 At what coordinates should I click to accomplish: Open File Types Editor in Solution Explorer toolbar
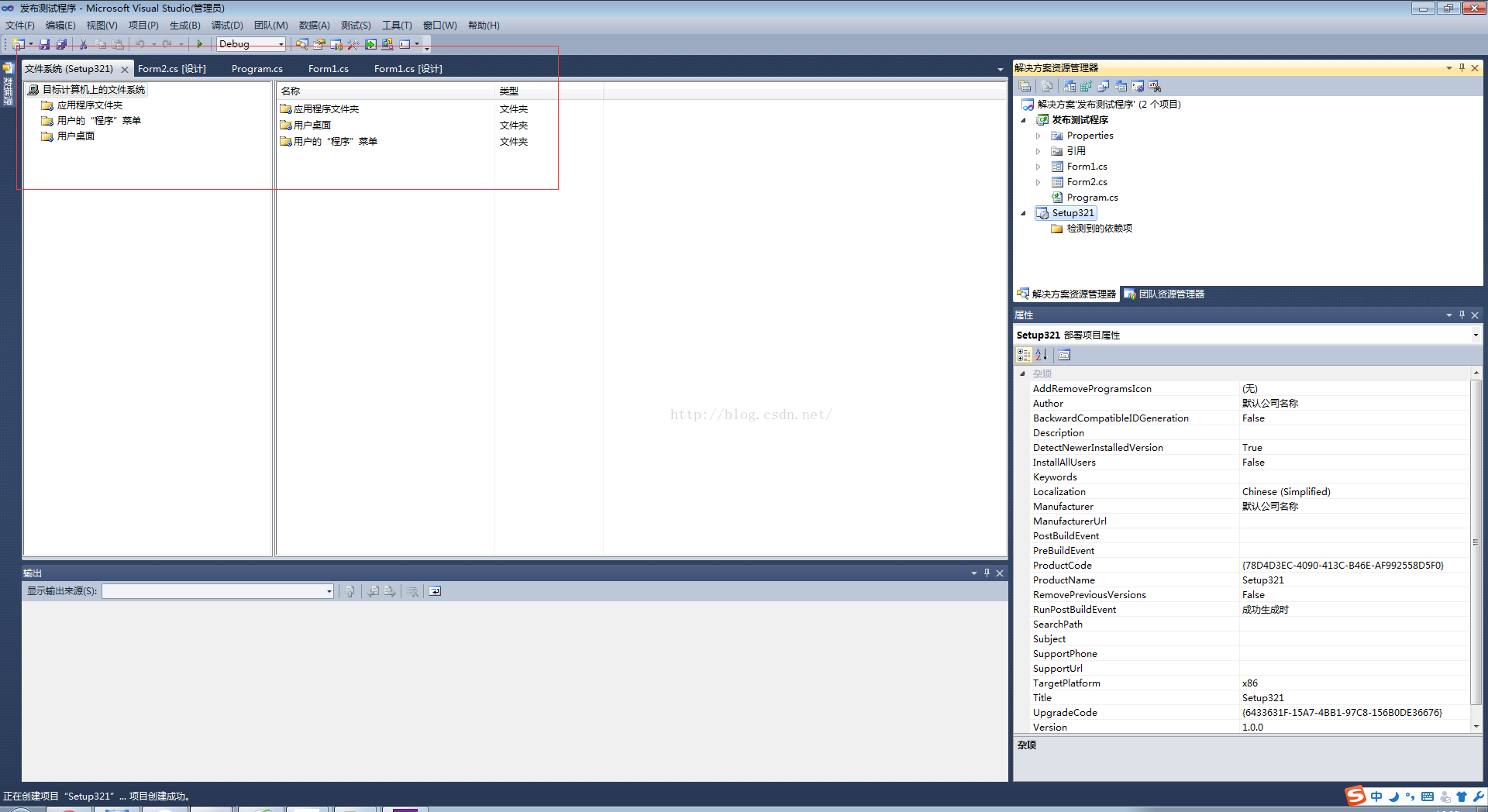1103,86
